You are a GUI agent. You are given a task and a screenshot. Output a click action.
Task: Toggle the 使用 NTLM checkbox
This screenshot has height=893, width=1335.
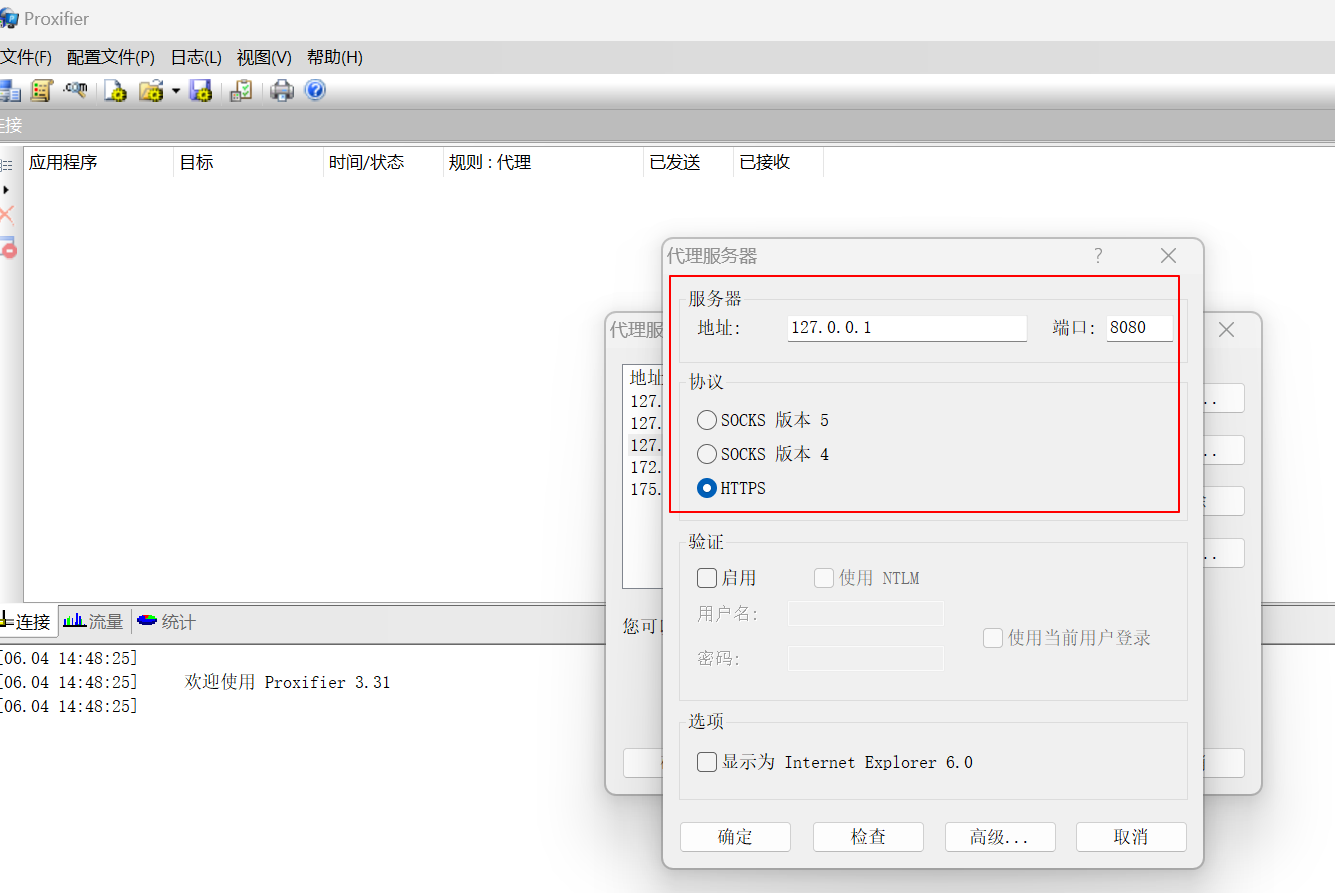tap(824, 578)
